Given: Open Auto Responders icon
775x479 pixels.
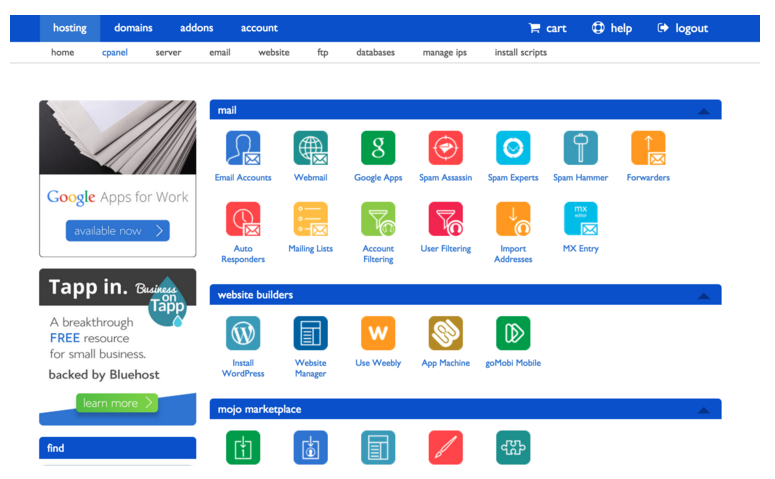Looking at the screenshot, I should click(x=243, y=219).
